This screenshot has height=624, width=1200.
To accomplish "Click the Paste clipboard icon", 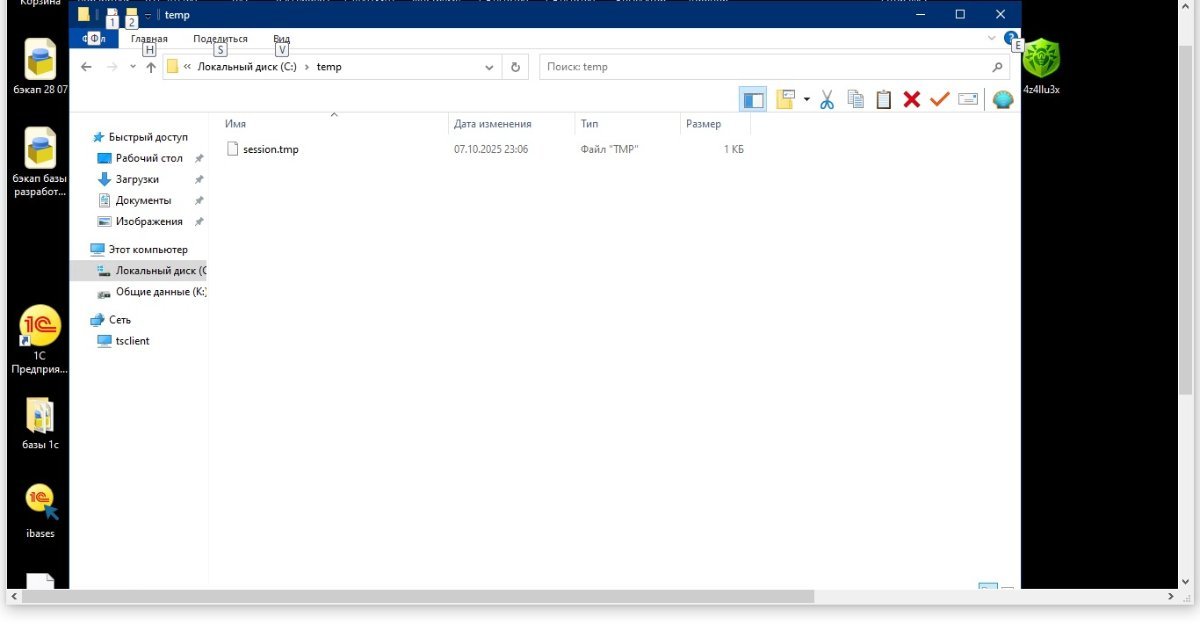I will pos(883,99).
